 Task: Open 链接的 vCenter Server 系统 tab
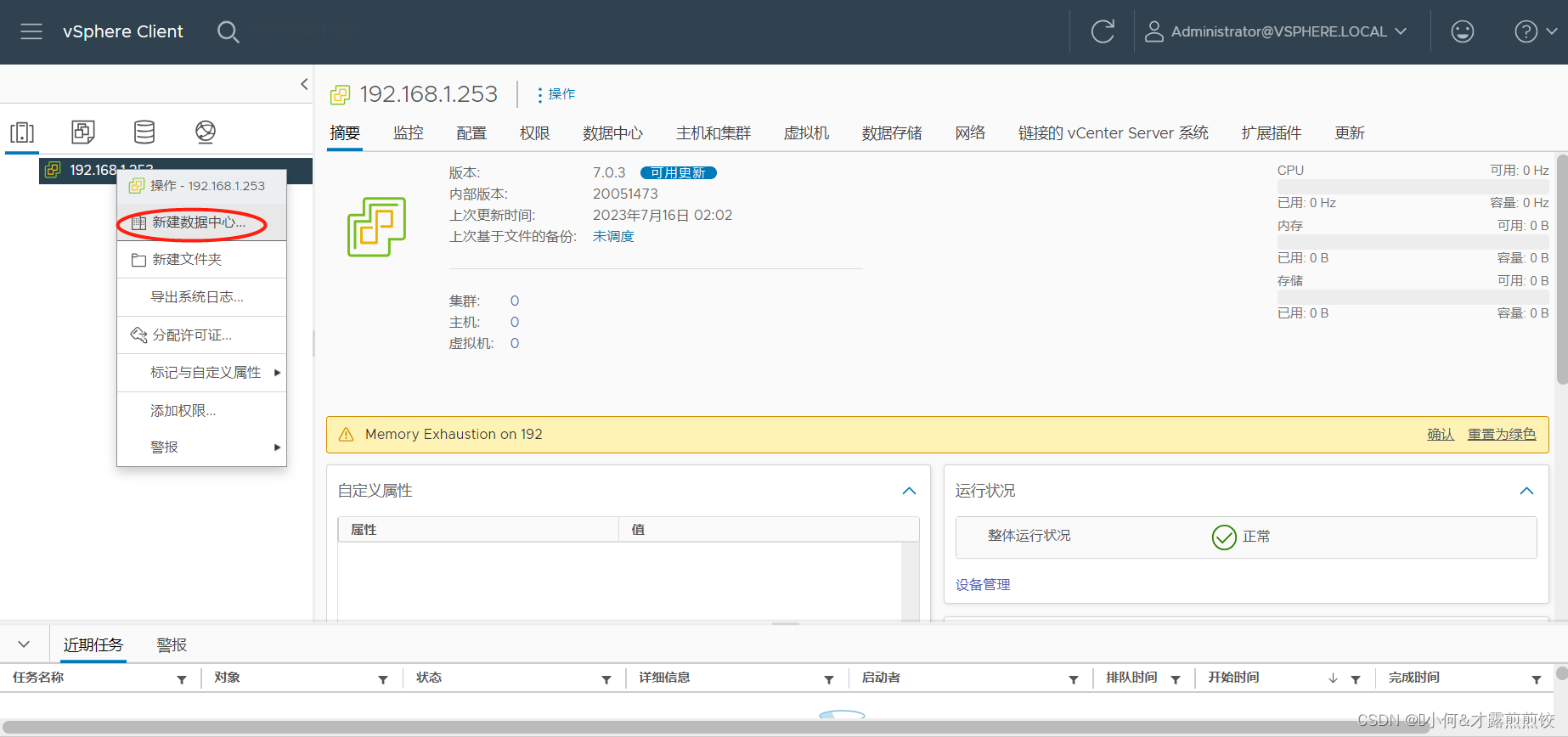pos(1114,133)
